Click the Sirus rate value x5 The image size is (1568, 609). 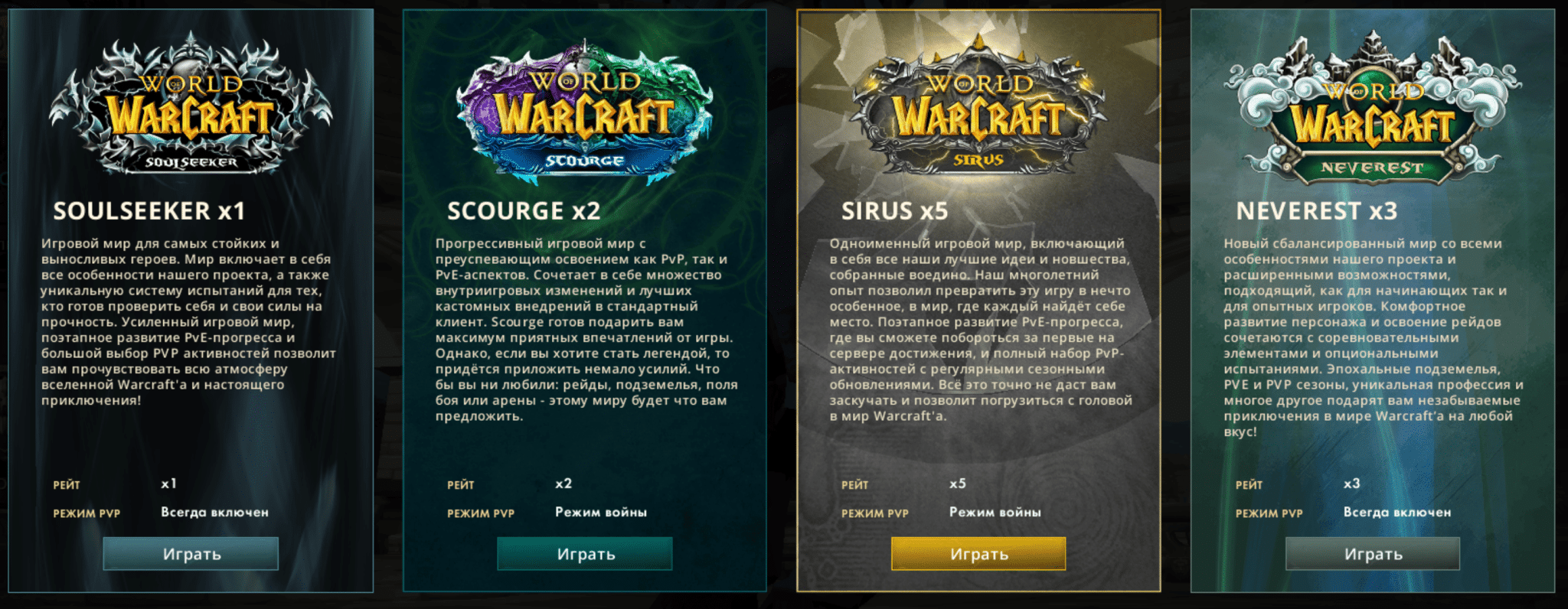pyautogui.click(x=958, y=484)
